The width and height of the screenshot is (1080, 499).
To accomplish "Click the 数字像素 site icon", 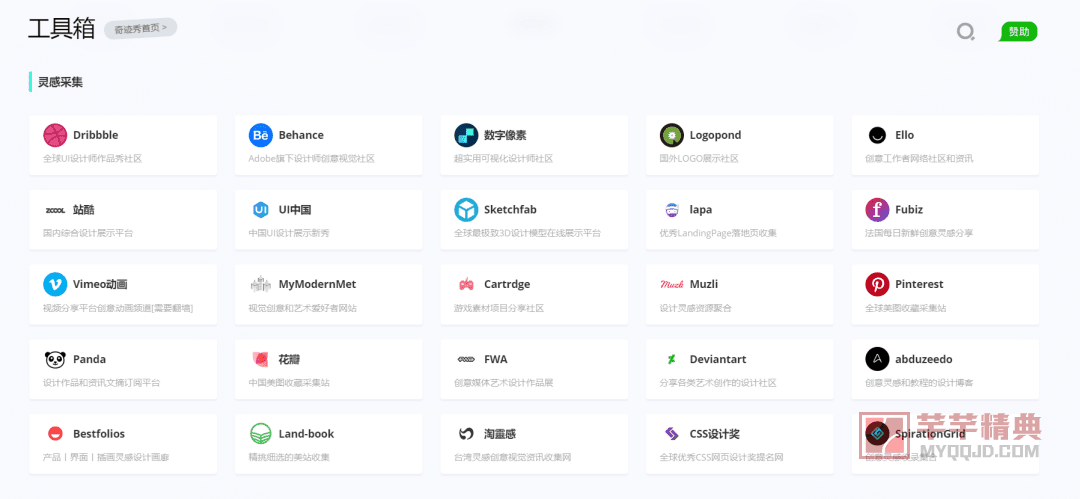I will (466, 135).
